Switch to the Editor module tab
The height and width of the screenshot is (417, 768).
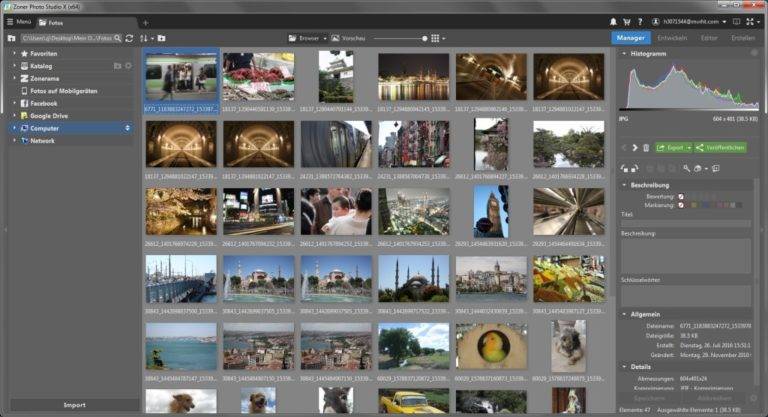pyautogui.click(x=709, y=38)
